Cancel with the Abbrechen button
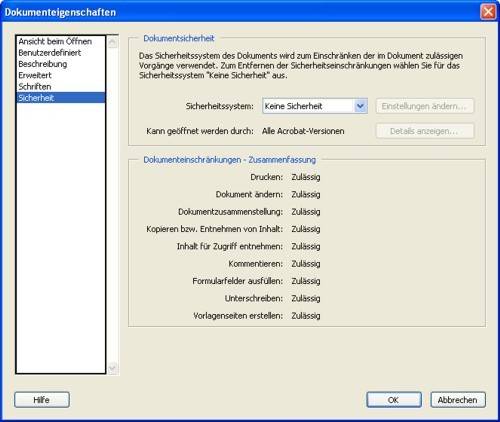The image size is (500, 422). click(x=458, y=400)
